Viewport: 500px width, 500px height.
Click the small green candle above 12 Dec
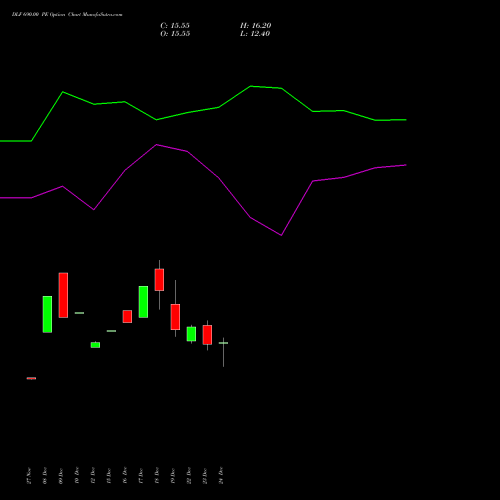[x=95, y=345]
